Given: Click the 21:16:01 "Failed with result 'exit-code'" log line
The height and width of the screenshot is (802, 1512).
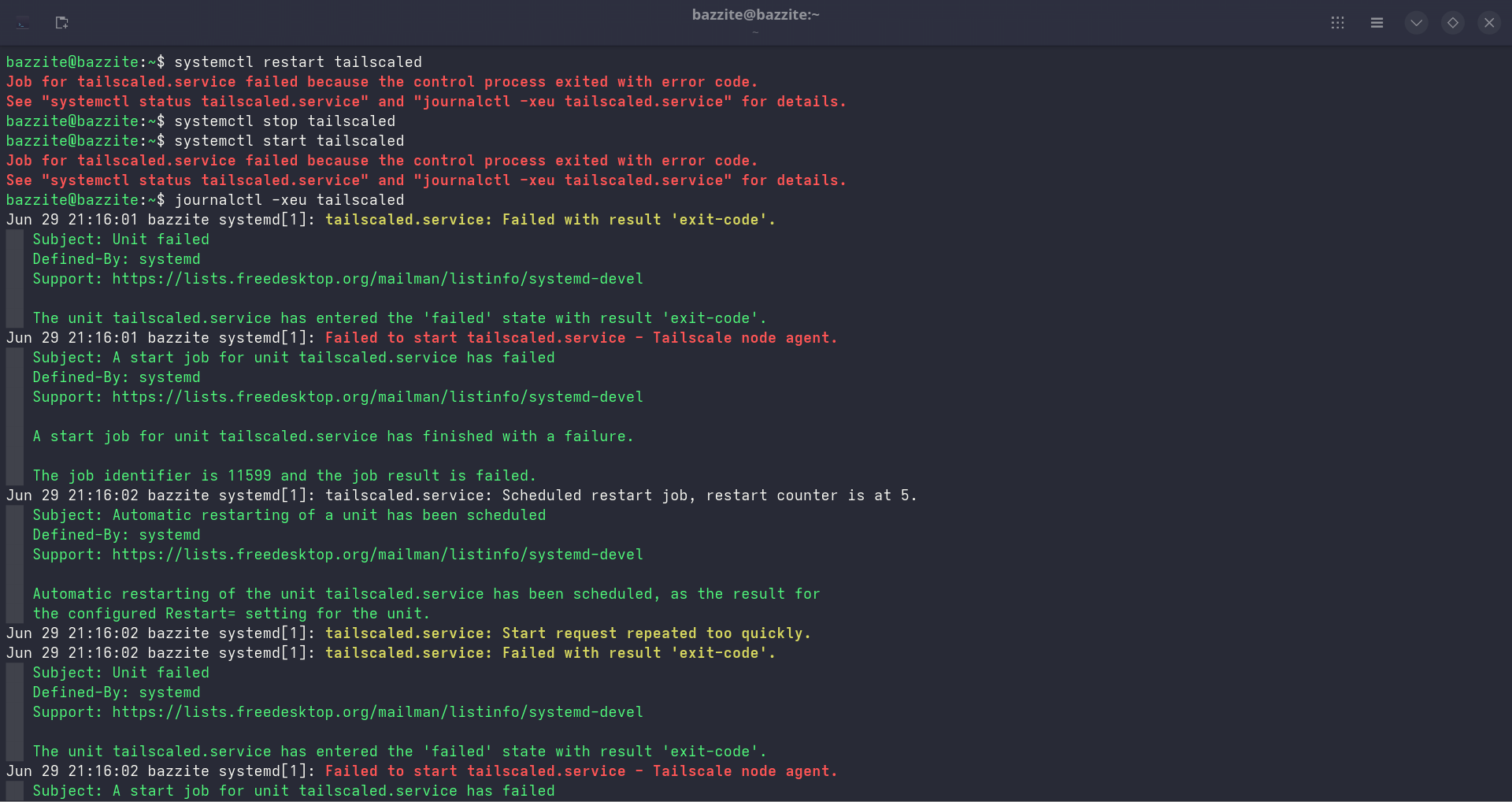Looking at the screenshot, I should 391,220.
